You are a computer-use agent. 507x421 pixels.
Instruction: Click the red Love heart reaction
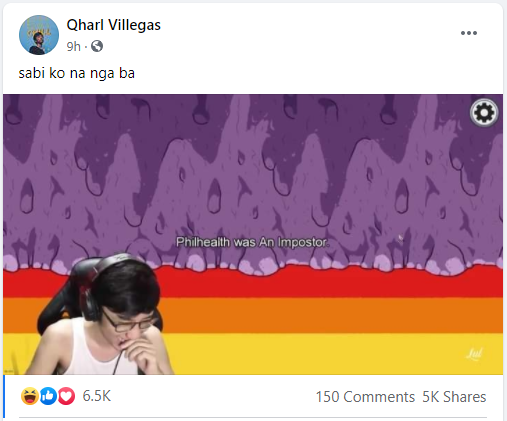coord(66,396)
